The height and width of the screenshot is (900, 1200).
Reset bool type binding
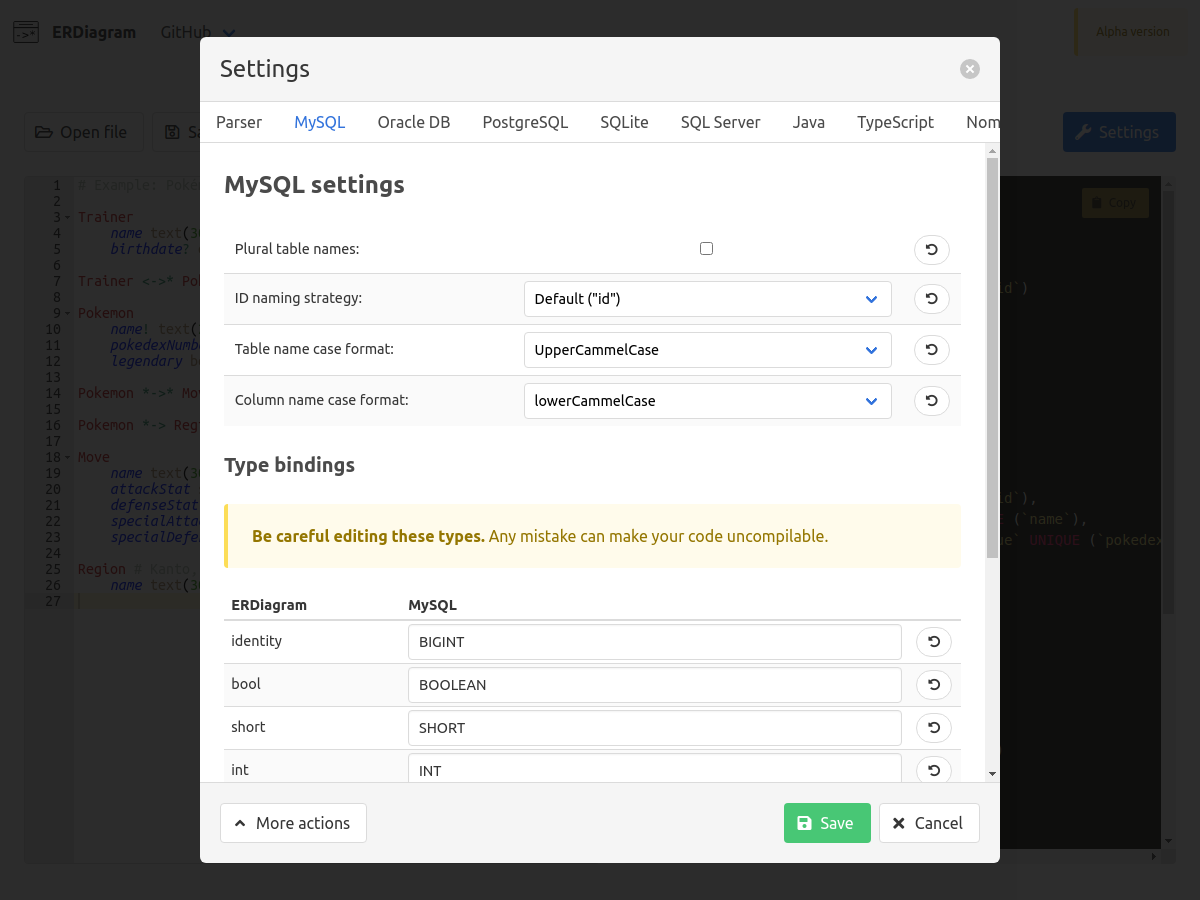(933, 685)
